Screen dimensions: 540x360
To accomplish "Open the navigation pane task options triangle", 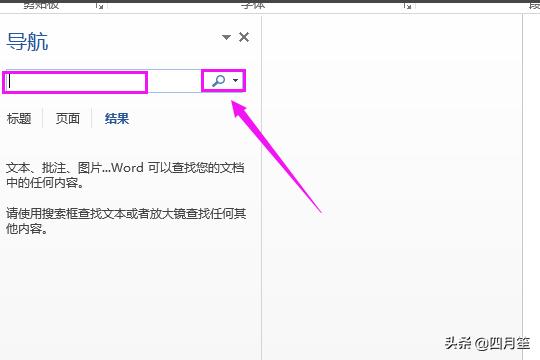I will [x=226, y=37].
